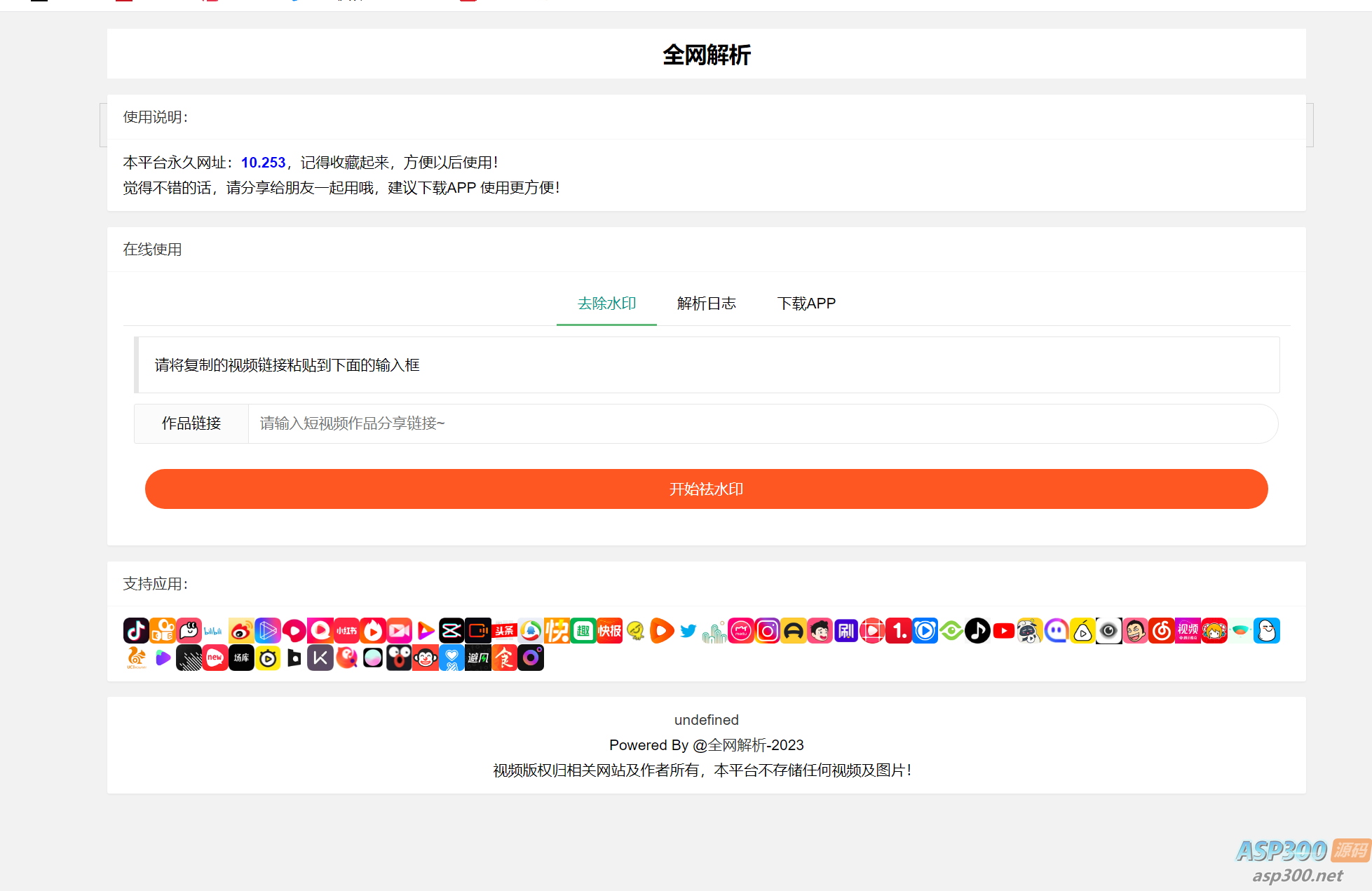
Task: Click the Instagram icon
Action: click(x=768, y=631)
